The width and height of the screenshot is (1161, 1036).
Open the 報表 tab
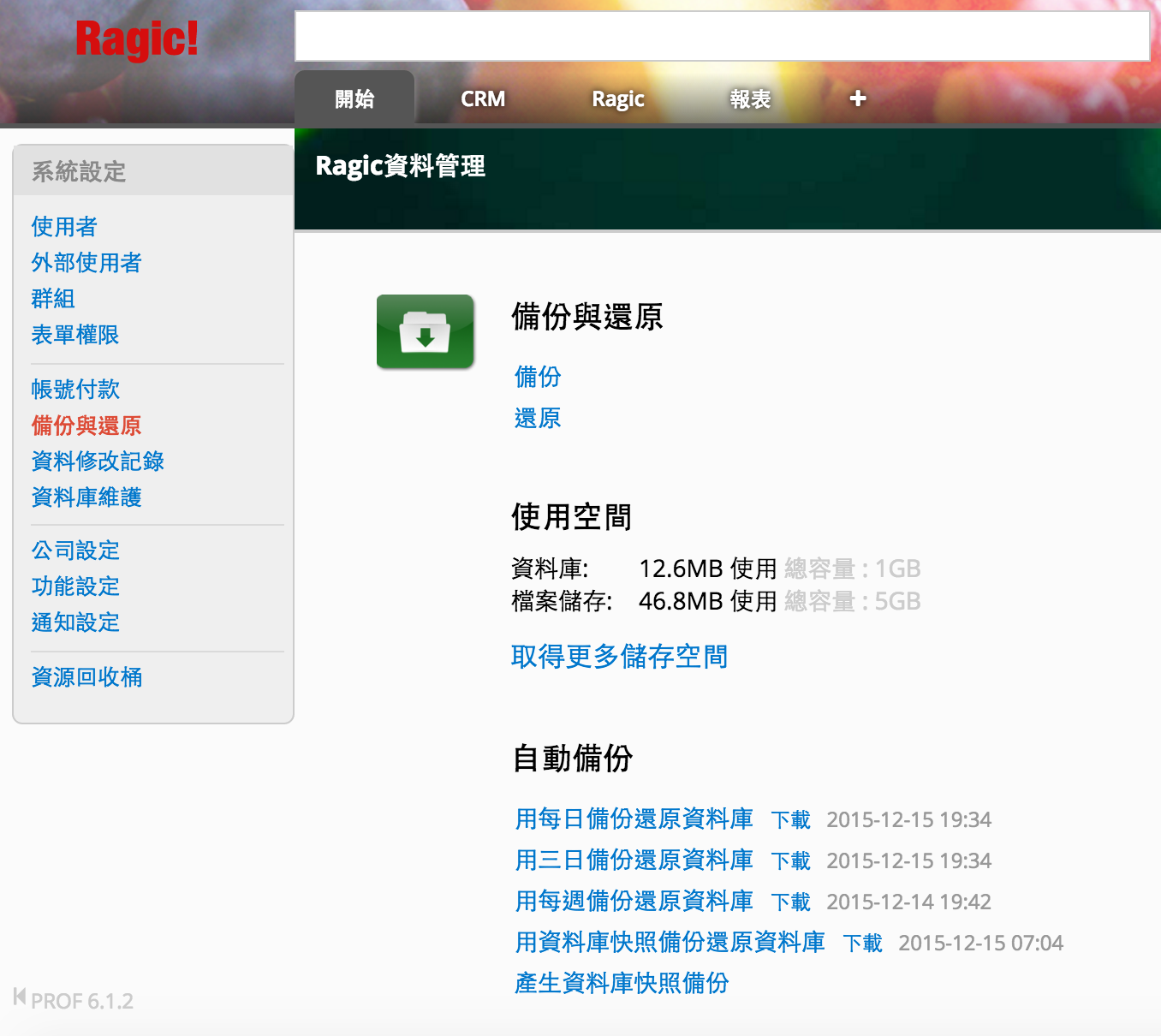tap(750, 98)
